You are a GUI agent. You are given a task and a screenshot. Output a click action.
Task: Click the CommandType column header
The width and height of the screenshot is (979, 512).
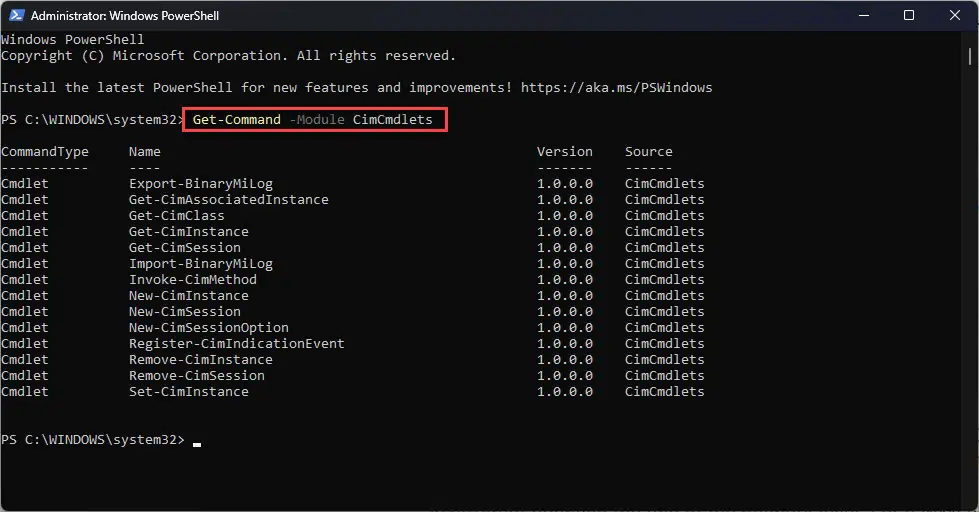(45, 152)
